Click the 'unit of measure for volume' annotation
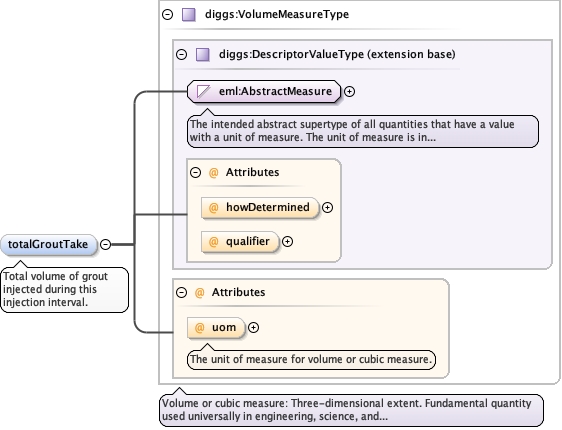562x430 pixels. point(311,359)
